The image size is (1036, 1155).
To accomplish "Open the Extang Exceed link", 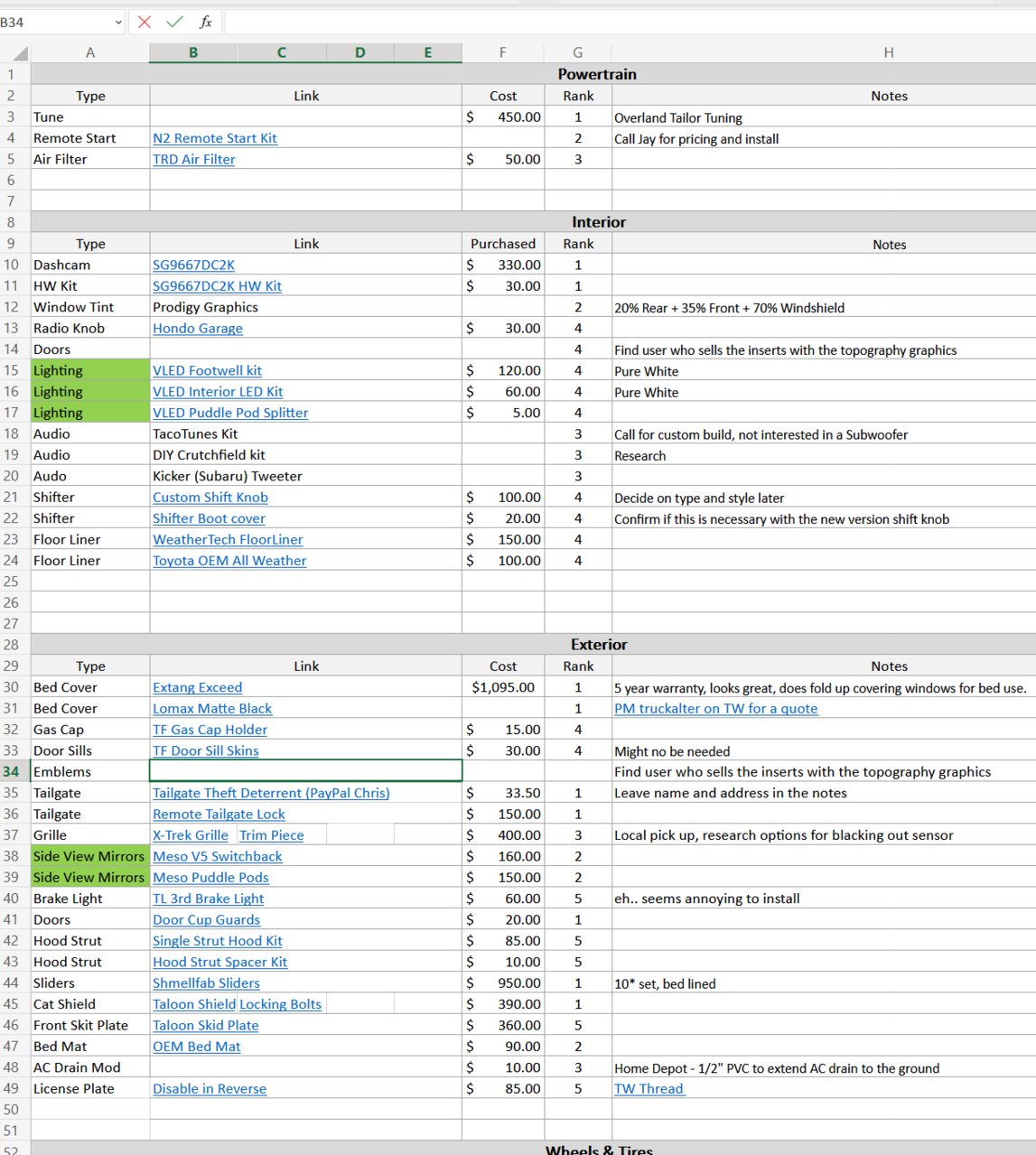I will pyautogui.click(x=198, y=688).
